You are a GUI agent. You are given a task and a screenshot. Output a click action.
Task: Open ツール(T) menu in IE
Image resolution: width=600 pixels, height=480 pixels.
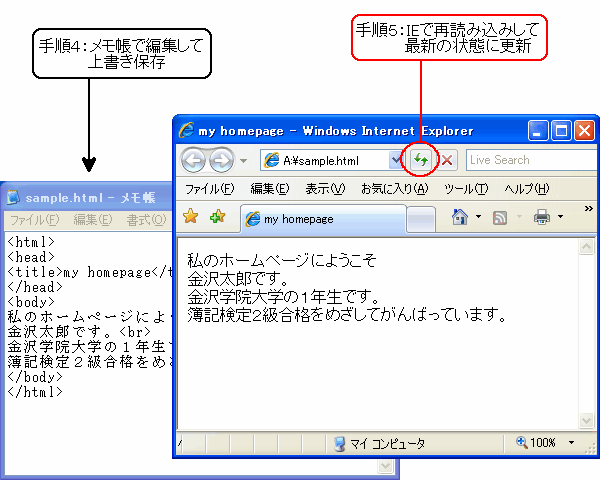click(466, 189)
